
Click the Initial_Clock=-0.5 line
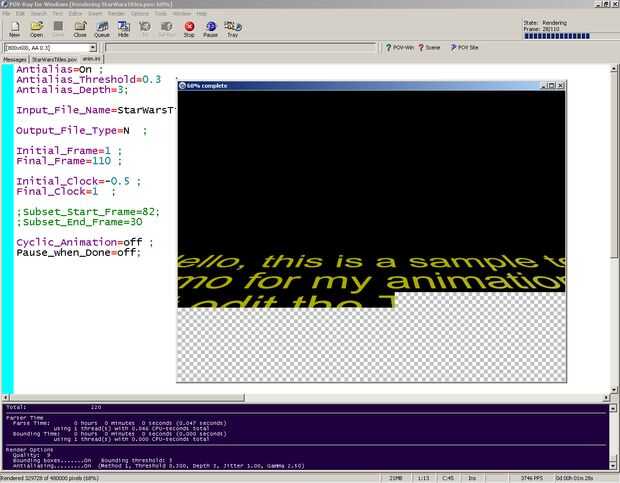78,181
